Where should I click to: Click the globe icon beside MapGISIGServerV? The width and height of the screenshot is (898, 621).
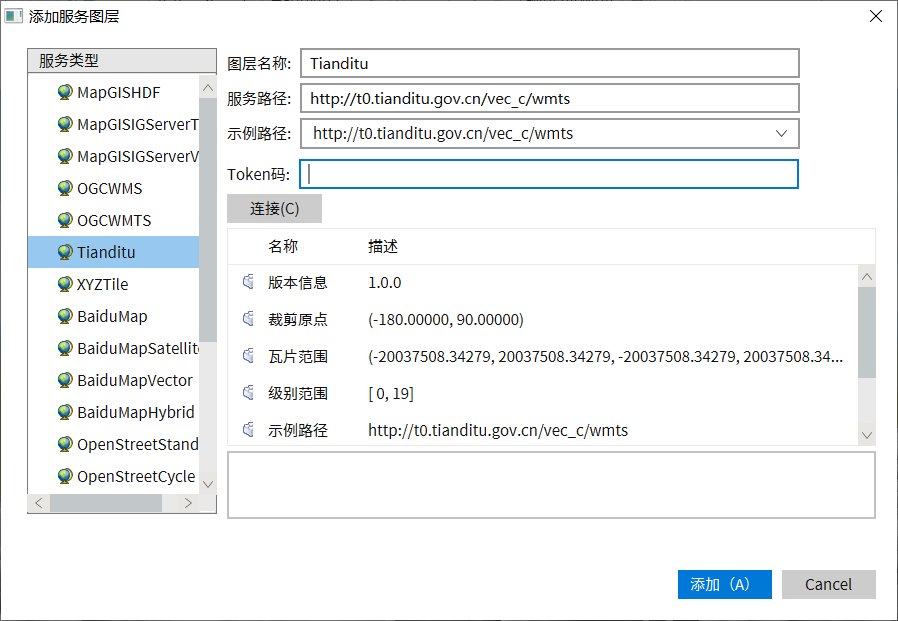[65, 156]
